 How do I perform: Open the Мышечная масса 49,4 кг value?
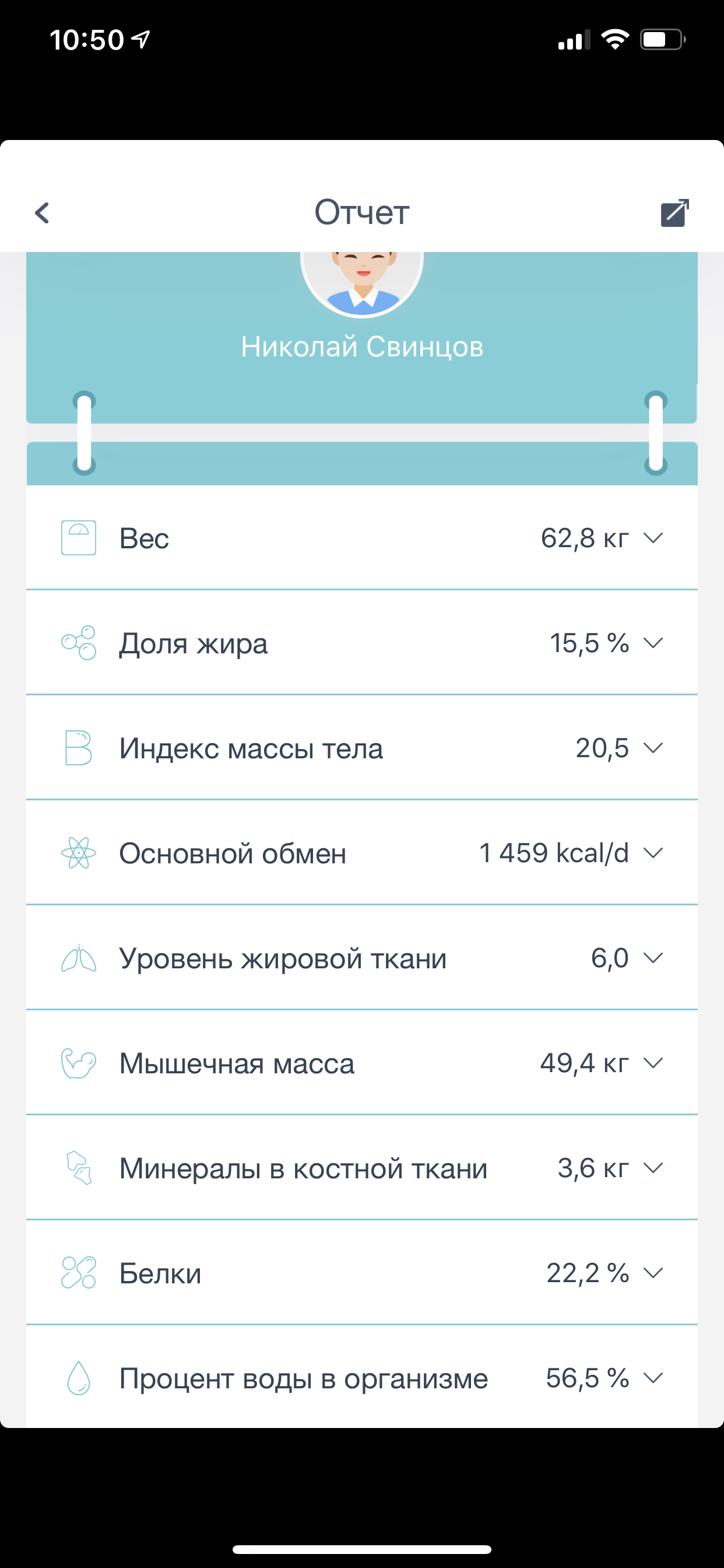[584, 1063]
